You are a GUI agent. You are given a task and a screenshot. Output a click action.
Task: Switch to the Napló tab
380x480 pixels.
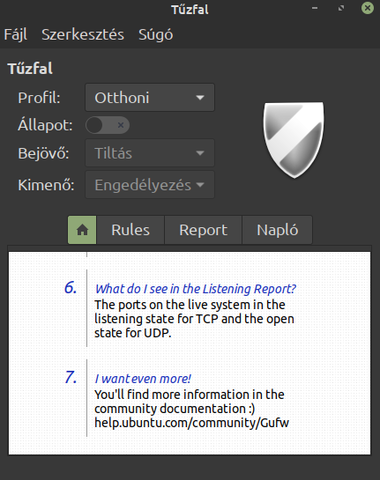(x=277, y=230)
